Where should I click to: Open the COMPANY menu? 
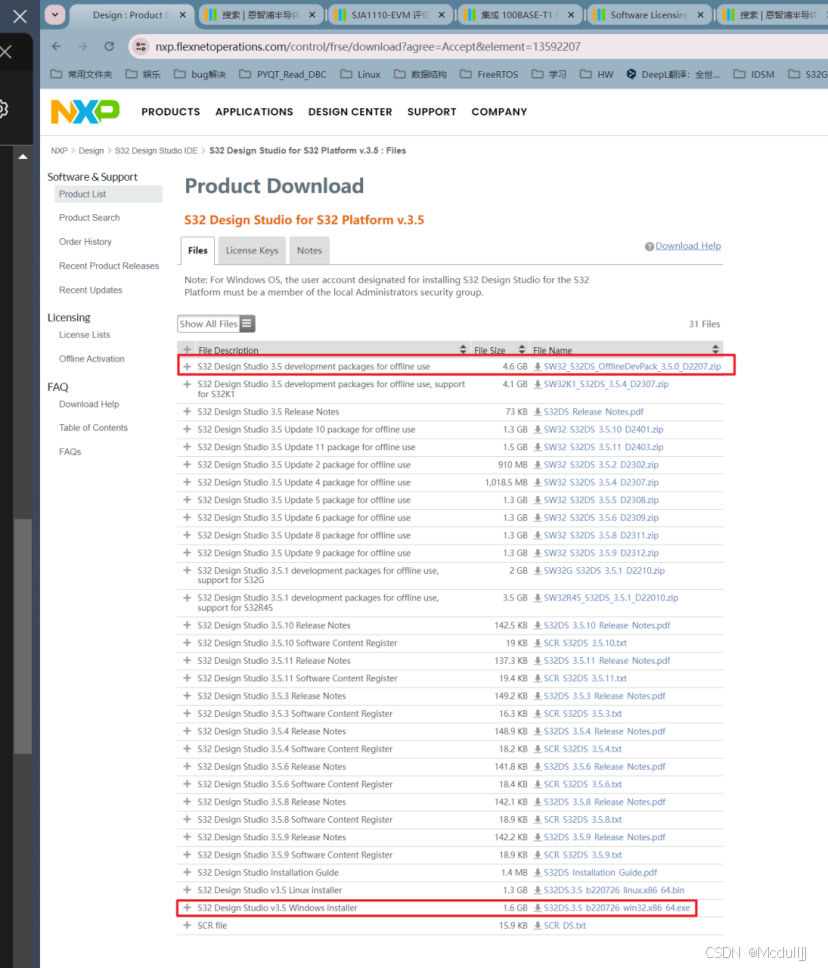(x=499, y=112)
